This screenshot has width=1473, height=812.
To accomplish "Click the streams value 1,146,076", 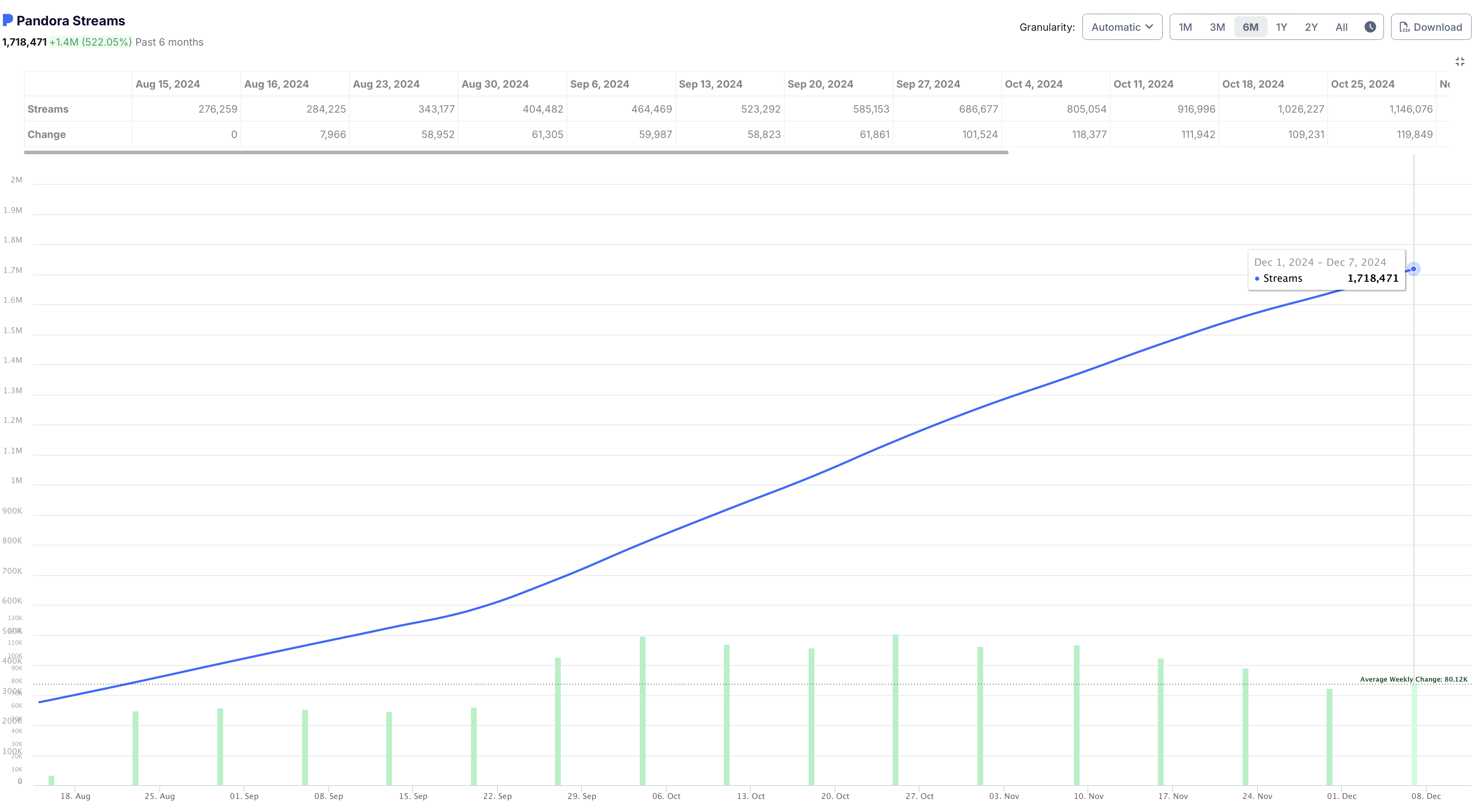I will click(1411, 109).
